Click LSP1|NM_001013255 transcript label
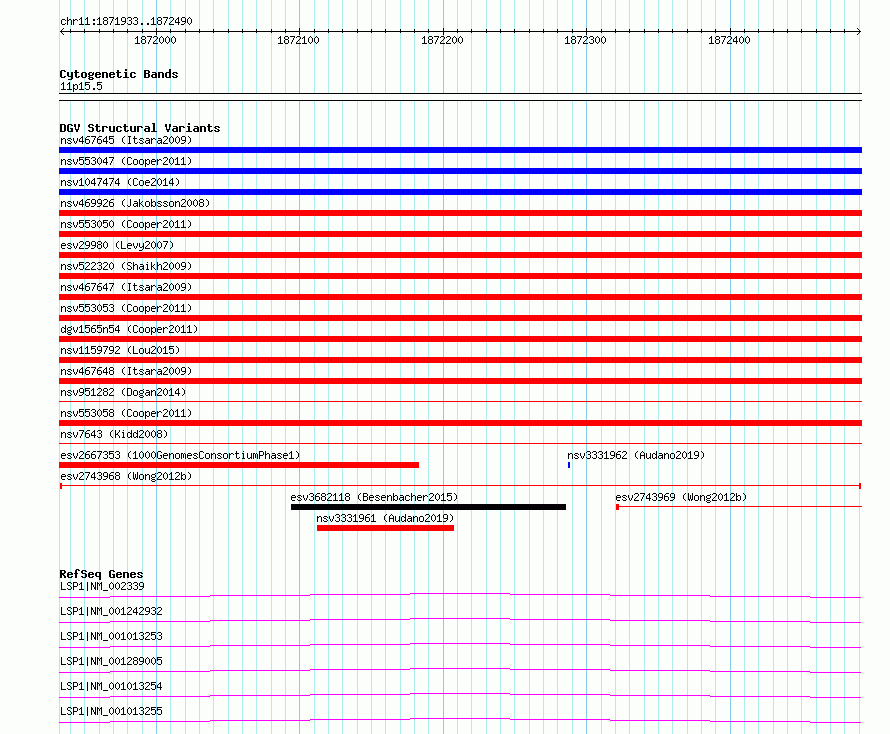Viewport: 890px width, 734px height. pos(111,711)
